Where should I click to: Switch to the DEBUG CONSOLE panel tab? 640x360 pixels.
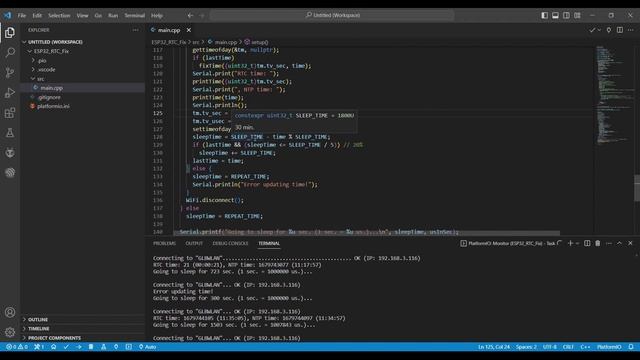point(230,243)
